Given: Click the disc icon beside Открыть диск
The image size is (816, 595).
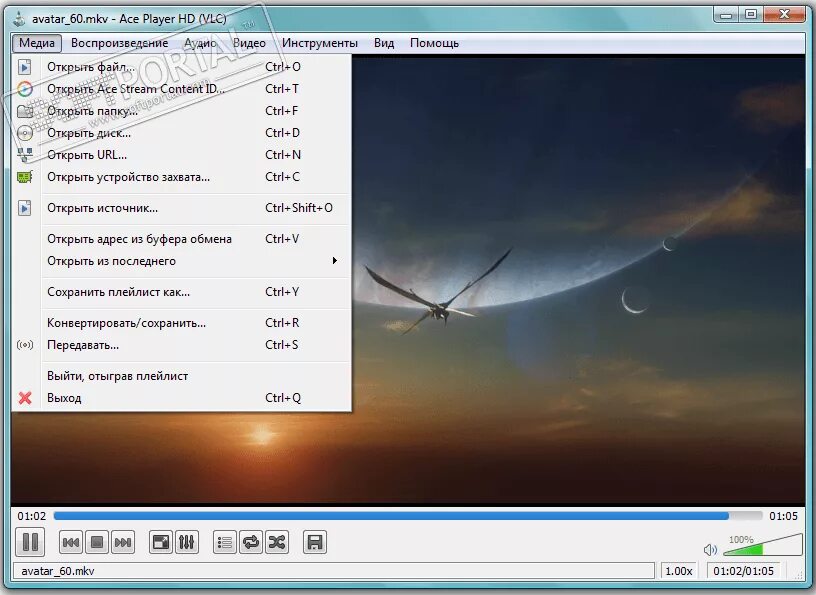Looking at the screenshot, I should tap(24, 133).
